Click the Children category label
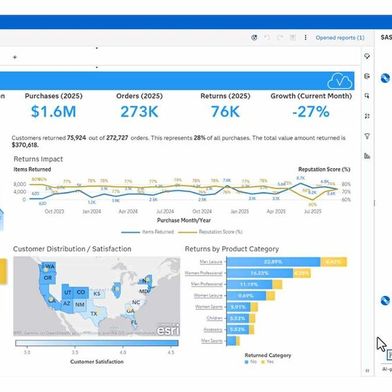392x392 pixels. (214, 318)
